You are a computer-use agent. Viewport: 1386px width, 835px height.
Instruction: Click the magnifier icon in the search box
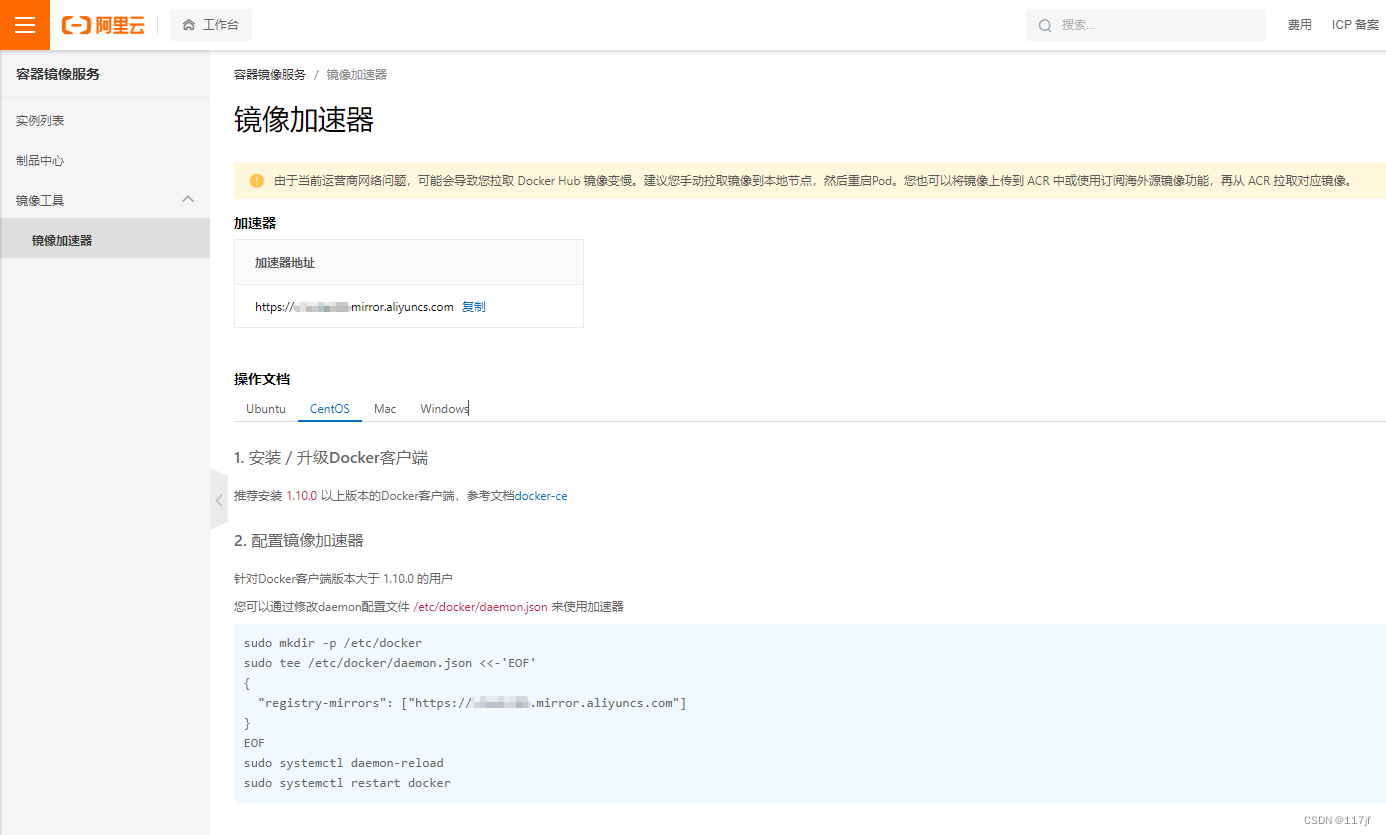[x=1045, y=25]
